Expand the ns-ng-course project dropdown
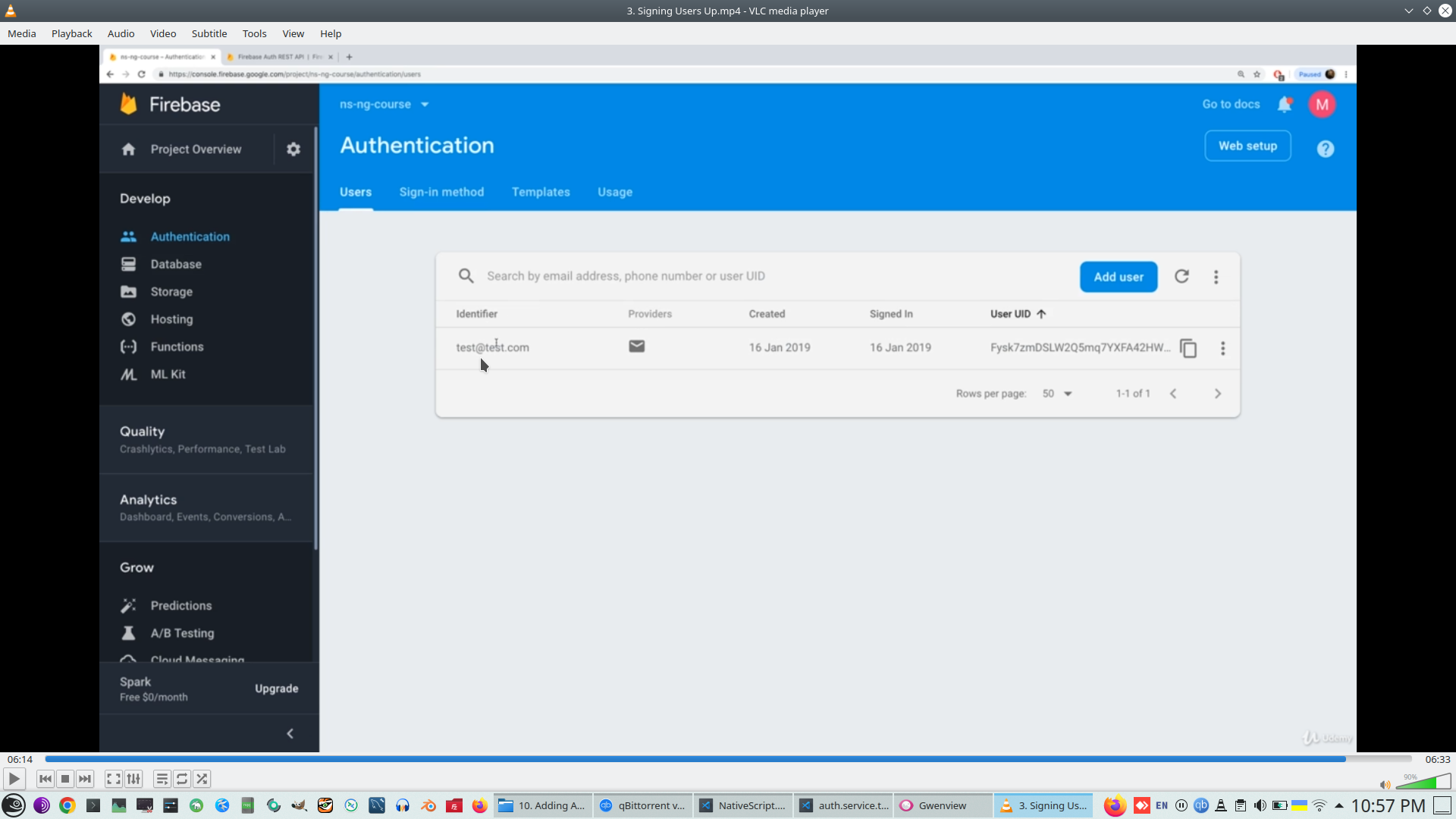This screenshot has width=1456, height=819. point(425,105)
